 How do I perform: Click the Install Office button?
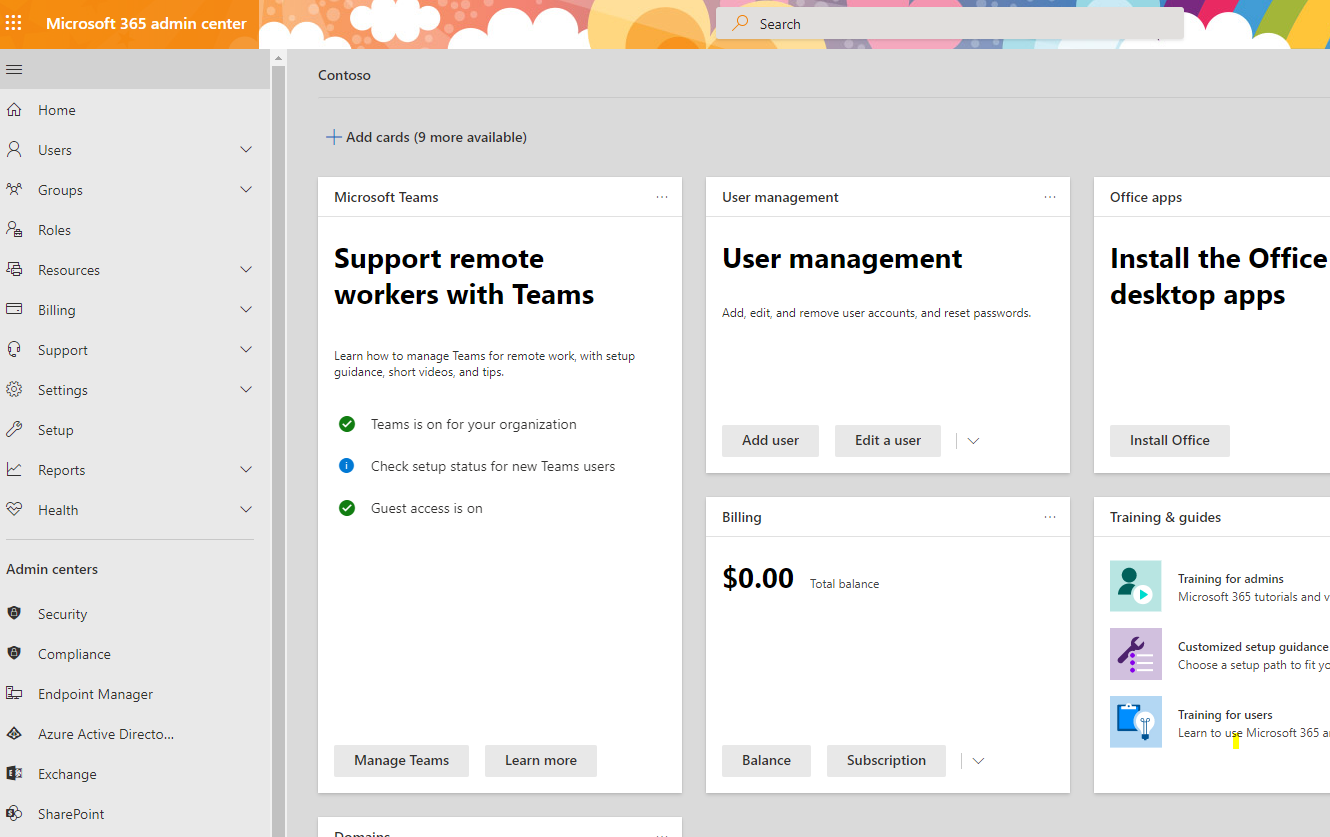click(1170, 441)
